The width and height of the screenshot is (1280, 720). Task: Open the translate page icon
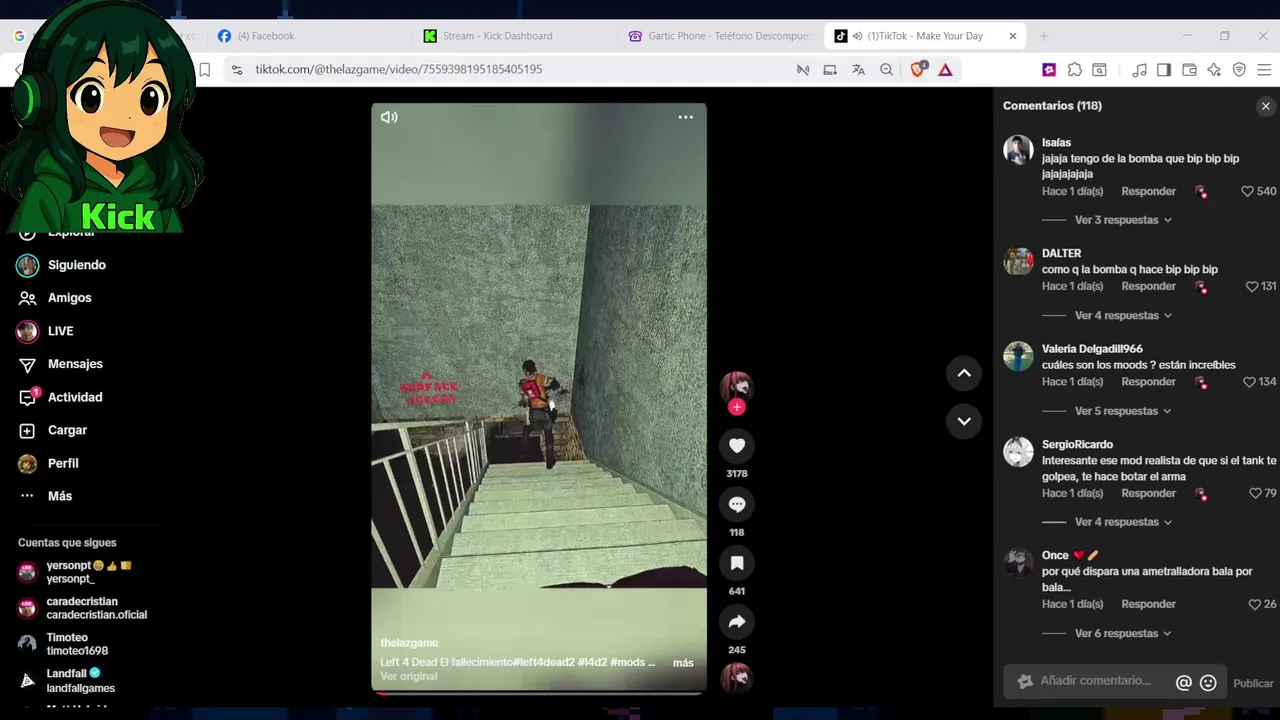coord(858,69)
